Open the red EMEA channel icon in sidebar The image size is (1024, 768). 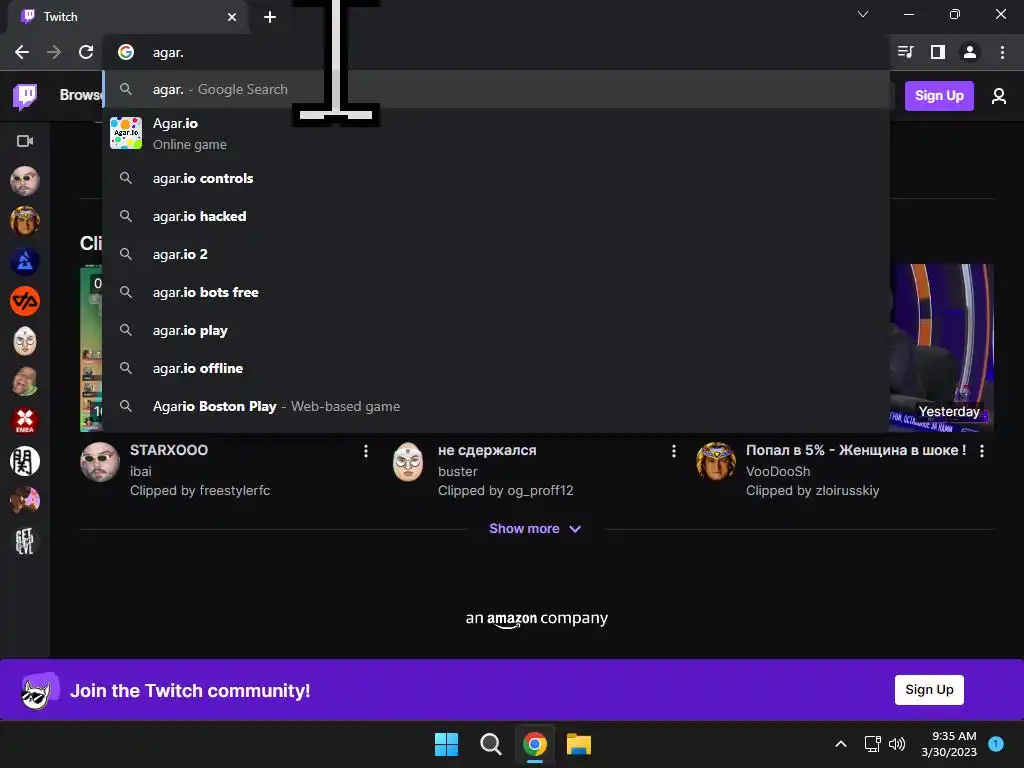click(x=25, y=421)
